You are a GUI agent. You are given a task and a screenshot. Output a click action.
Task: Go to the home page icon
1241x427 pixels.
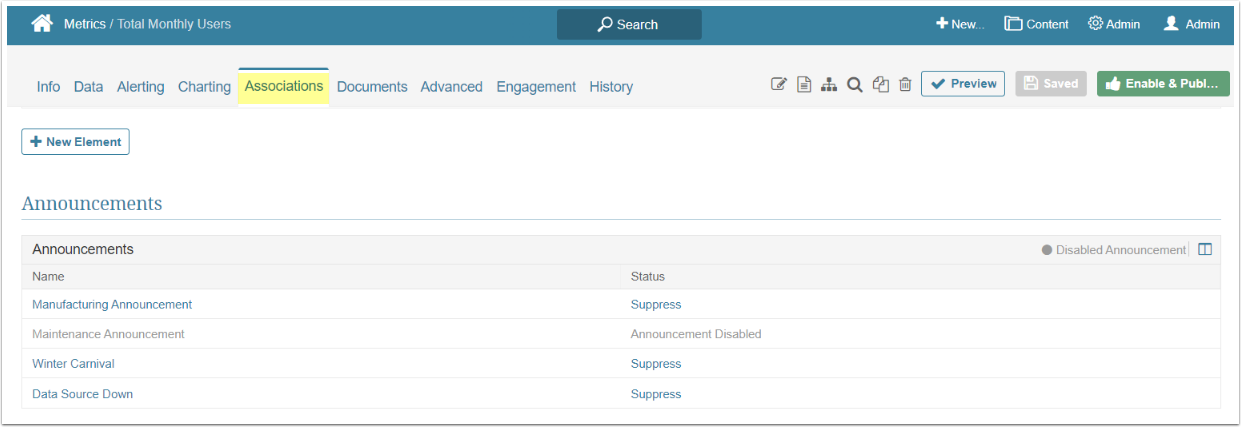coord(42,24)
